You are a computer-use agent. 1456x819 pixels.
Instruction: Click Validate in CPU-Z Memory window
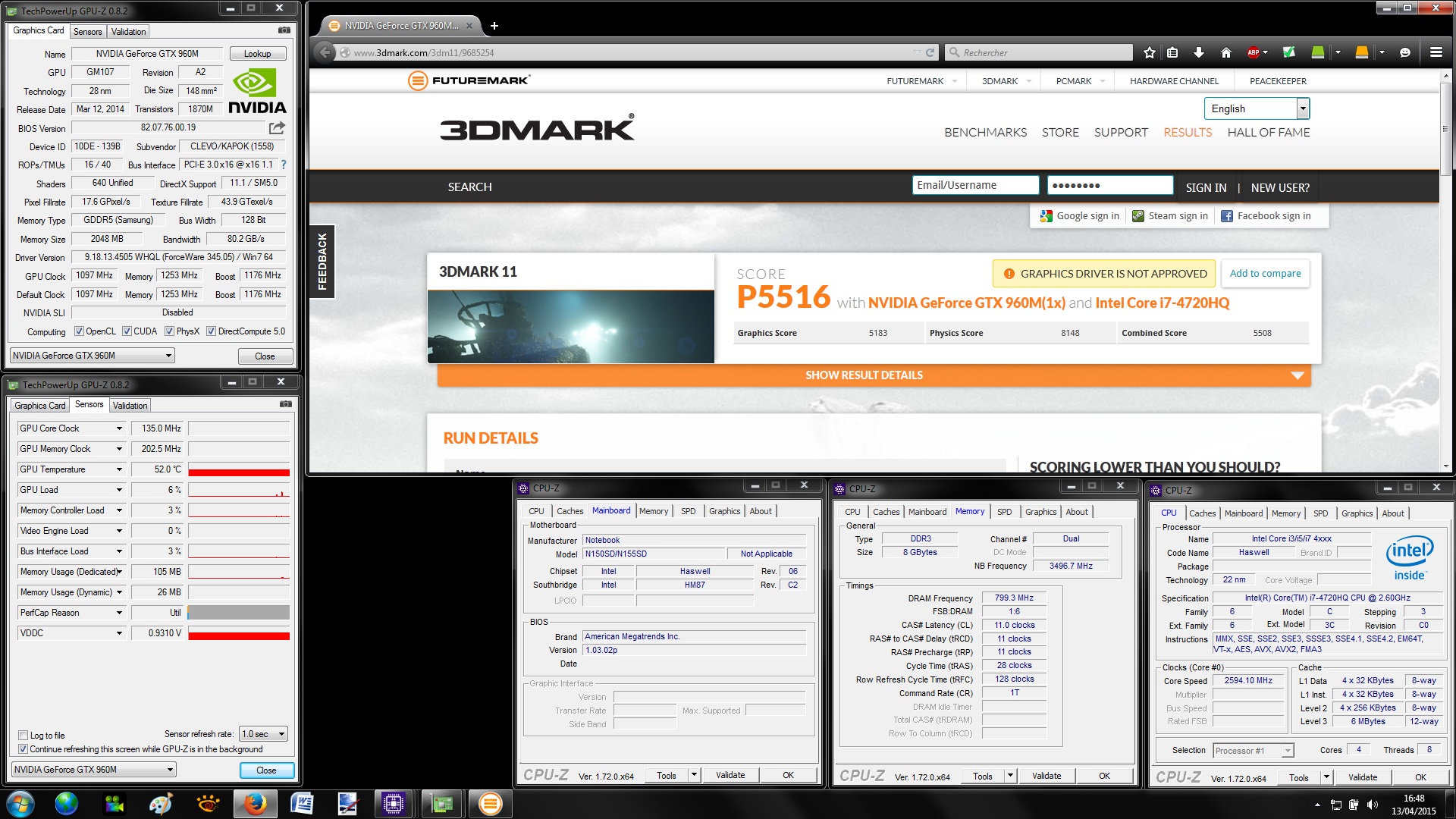pyautogui.click(x=1046, y=776)
